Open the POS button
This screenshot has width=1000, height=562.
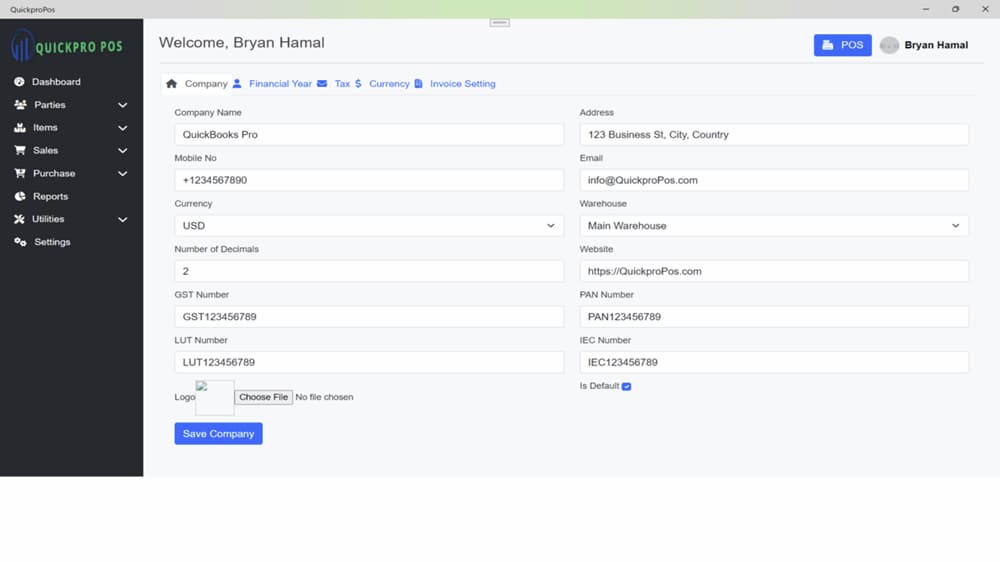[842, 45]
